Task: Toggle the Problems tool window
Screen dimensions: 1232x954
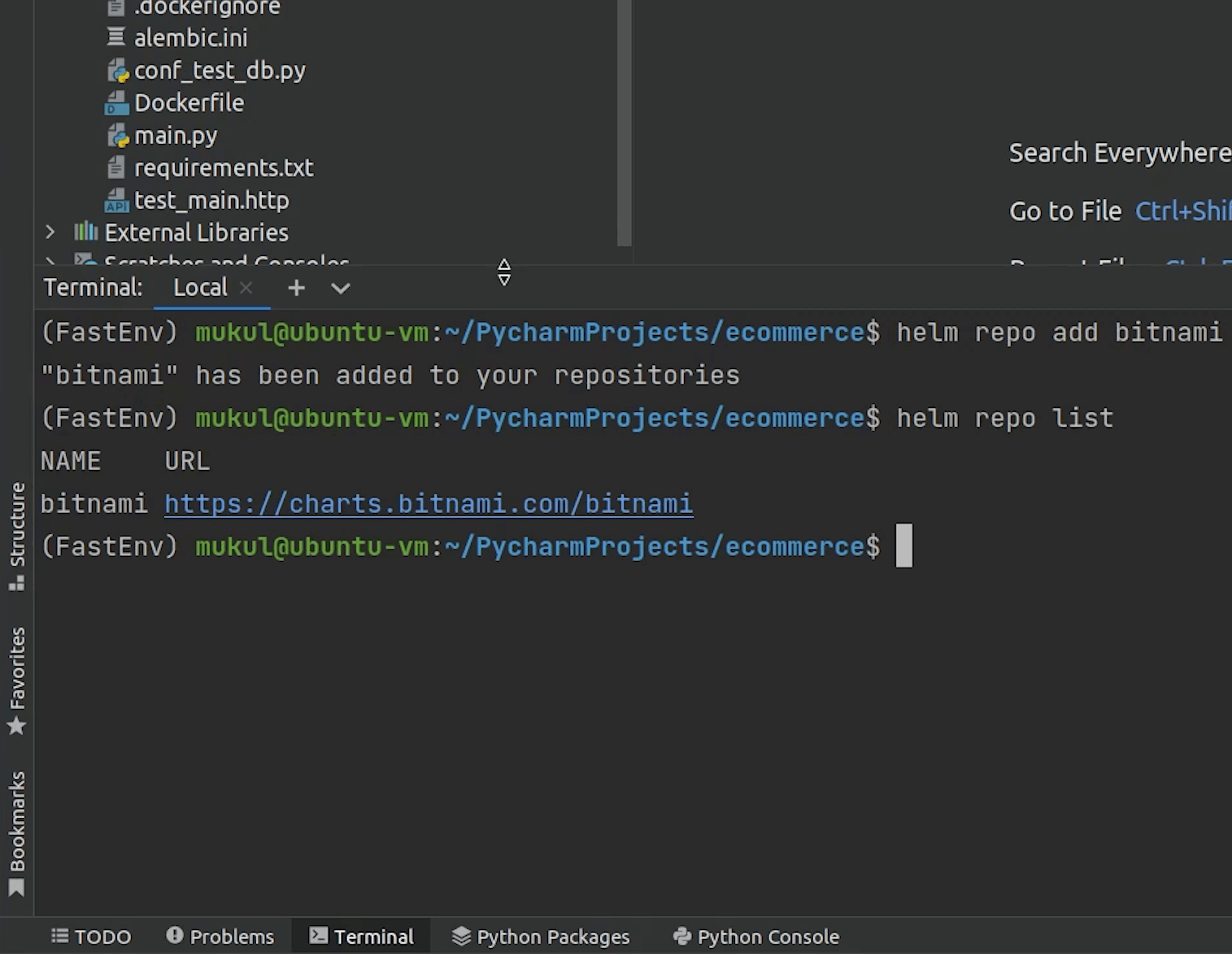Action: pos(220,936)
